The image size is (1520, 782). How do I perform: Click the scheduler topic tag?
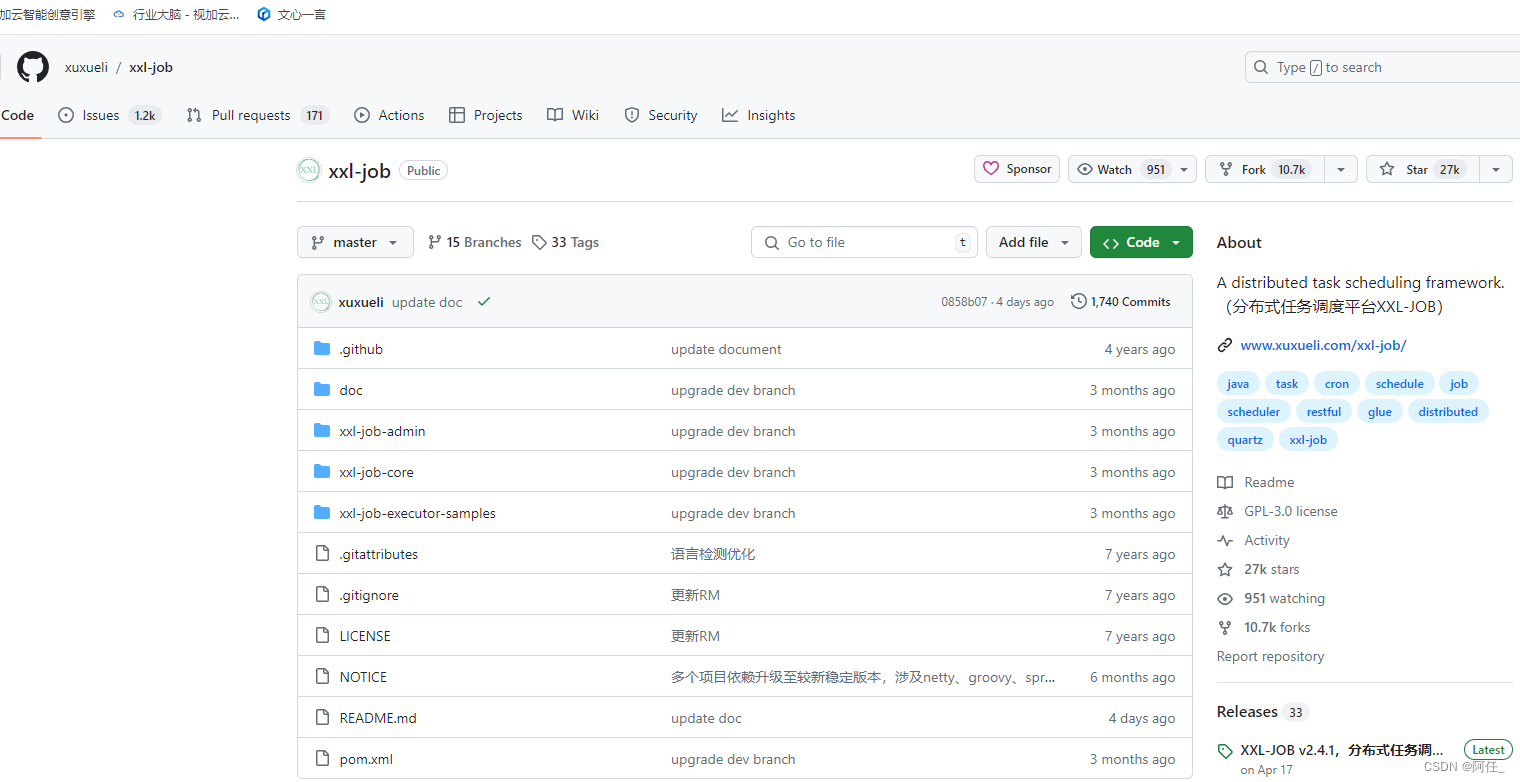tap(1254, 412)
